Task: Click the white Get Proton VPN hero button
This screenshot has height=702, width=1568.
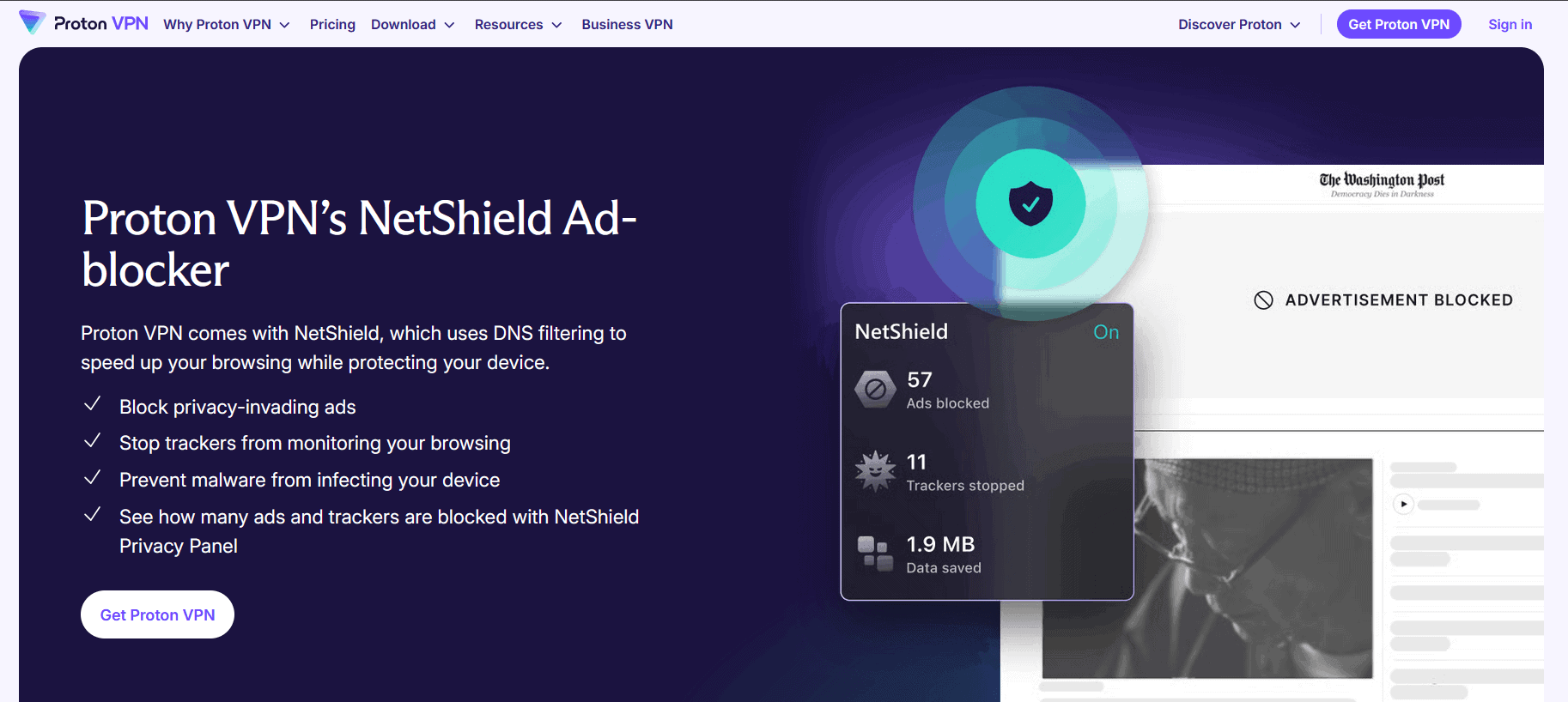Action: [157, 614]
